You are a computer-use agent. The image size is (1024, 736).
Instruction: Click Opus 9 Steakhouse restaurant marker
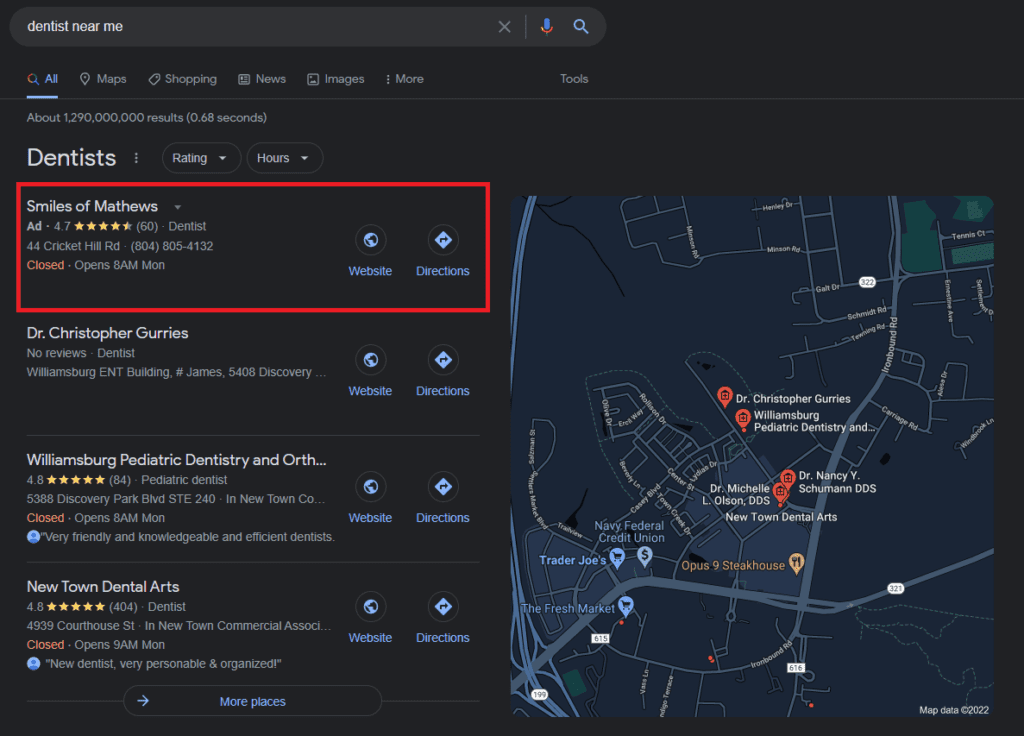click(796, 562)
